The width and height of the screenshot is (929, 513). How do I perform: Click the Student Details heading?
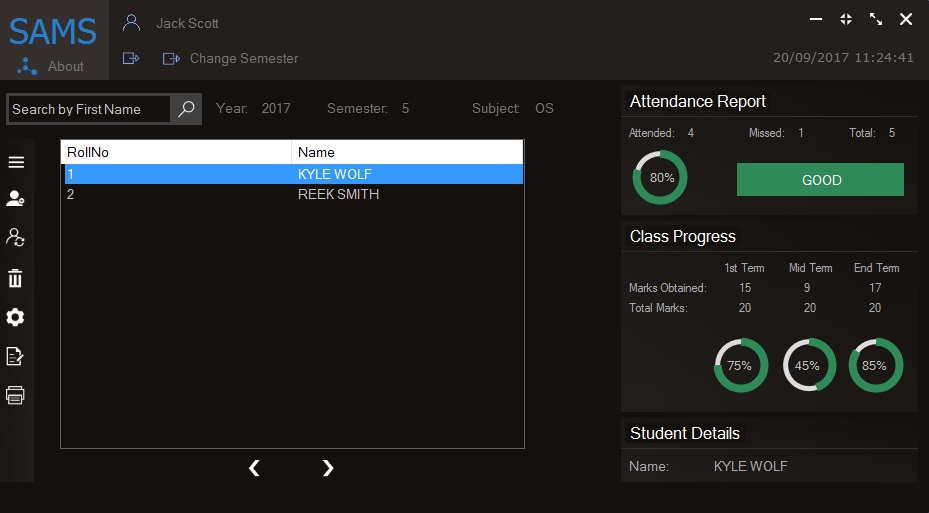click(685, 434)
